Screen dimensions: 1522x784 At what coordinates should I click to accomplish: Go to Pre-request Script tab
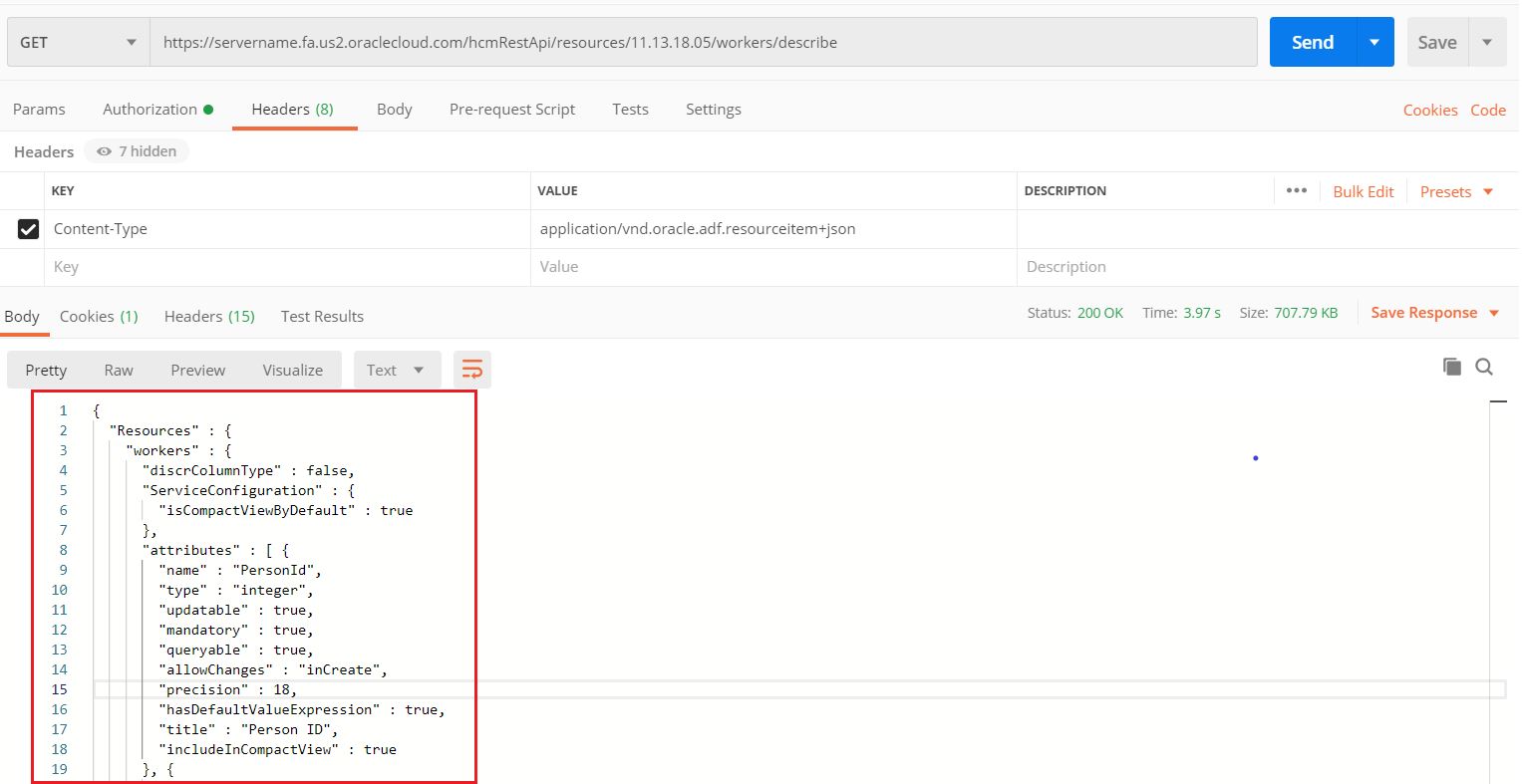coord(512,110)
